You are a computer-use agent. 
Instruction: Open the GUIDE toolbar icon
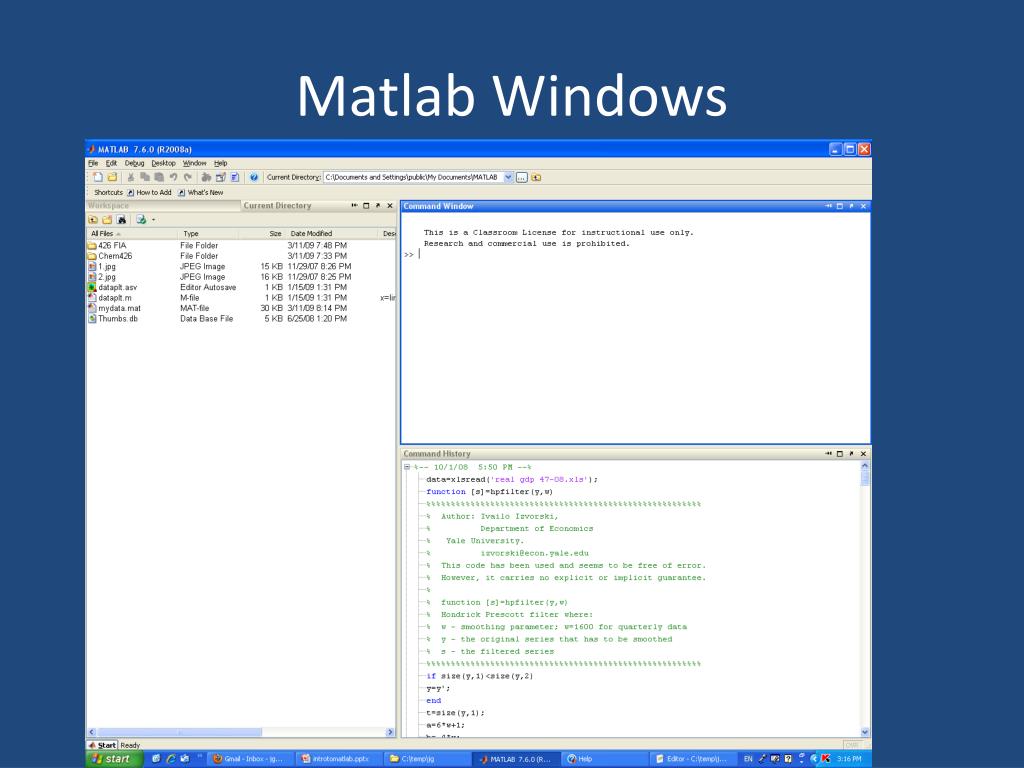click(221, 177)
